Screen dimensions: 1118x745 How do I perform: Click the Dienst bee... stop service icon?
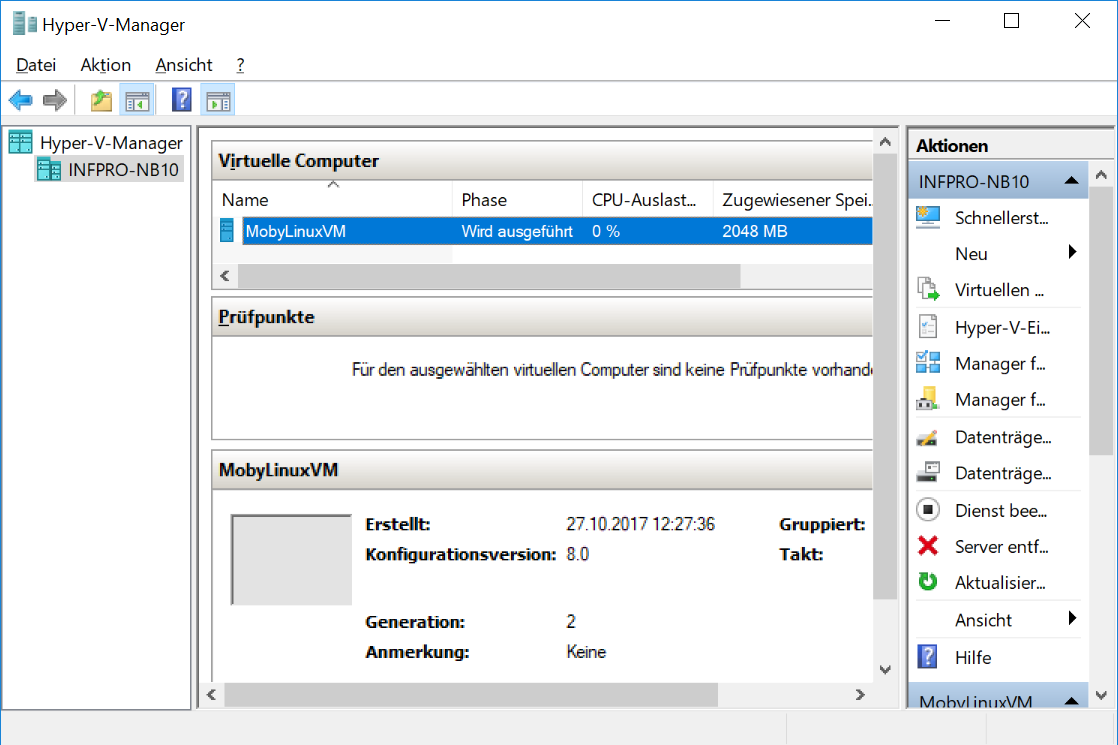pos(928,510)
